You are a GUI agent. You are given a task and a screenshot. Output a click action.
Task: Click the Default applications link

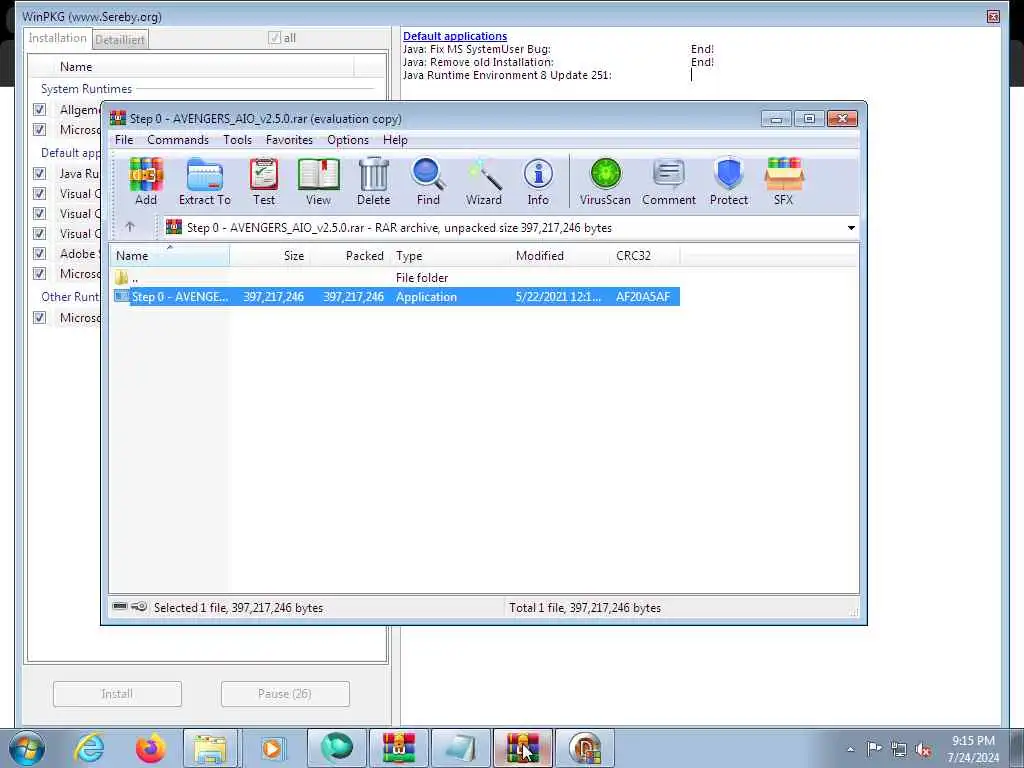click(x=455, y=36)
